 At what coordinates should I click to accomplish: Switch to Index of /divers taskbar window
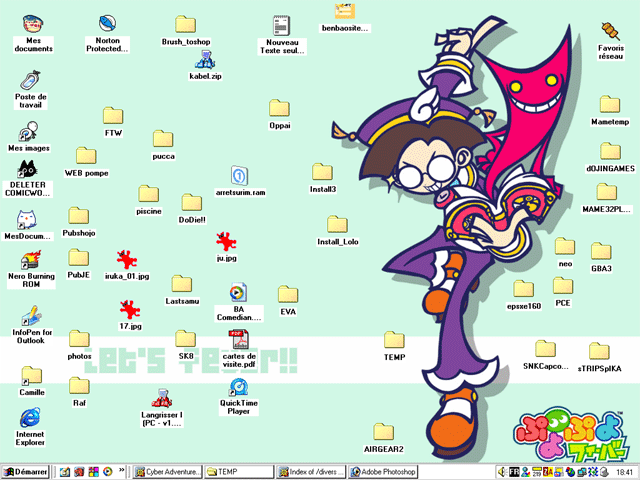(x=311, y=472)
